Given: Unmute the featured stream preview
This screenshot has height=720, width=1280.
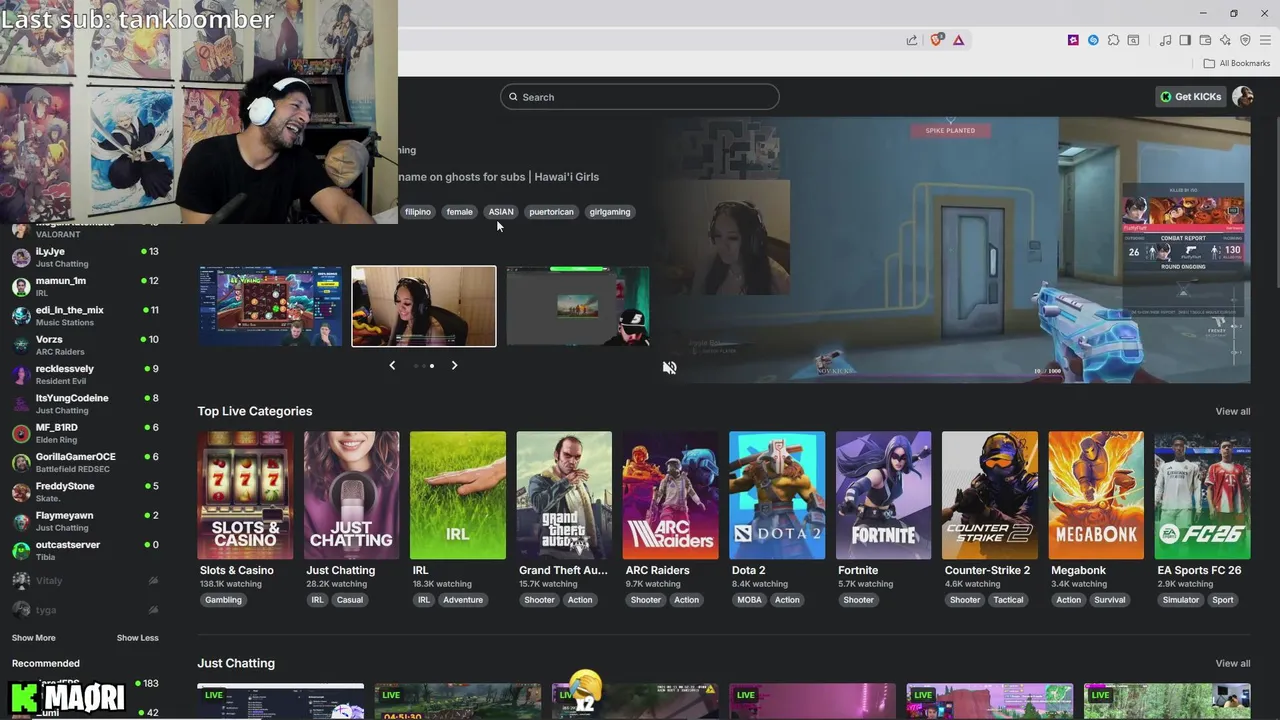Looking at the screenshot, I should pyautogui.click(x=669, y=367).
